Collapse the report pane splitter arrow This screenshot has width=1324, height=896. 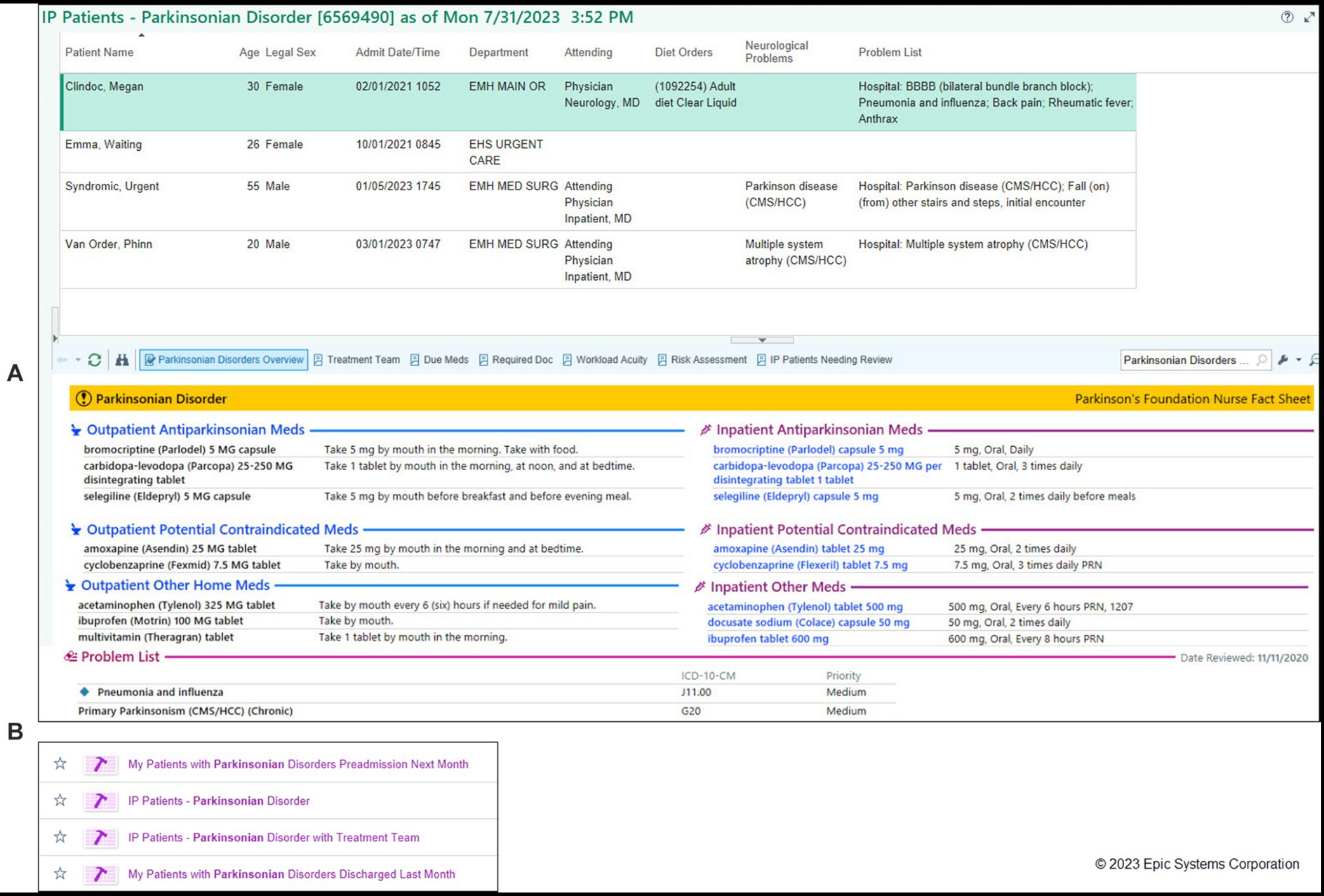point(762,340)
